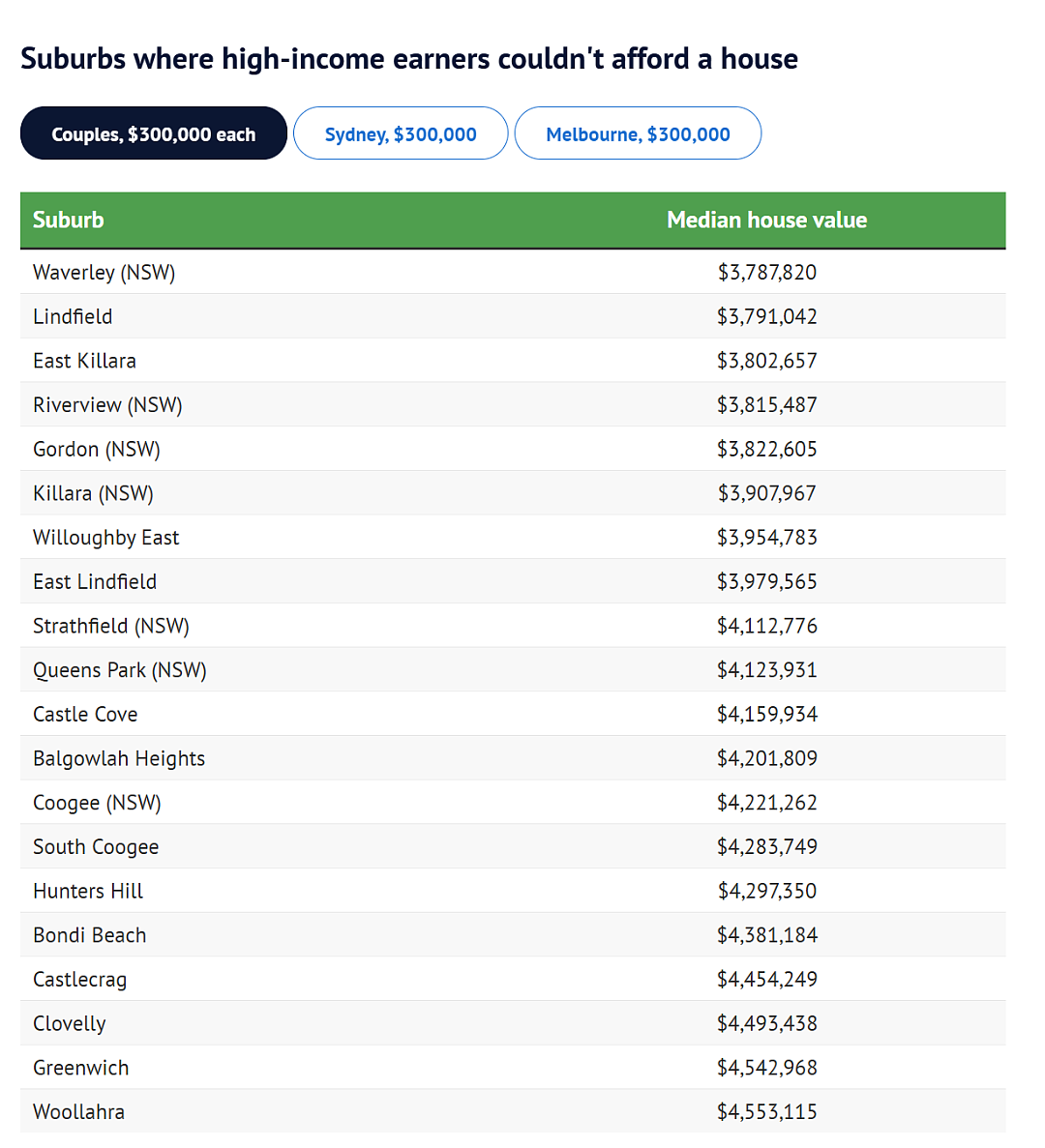The image size is (1045, 1148).
Task: Click Killara (NSW) value $3,907,967
Action: point(766,493)
